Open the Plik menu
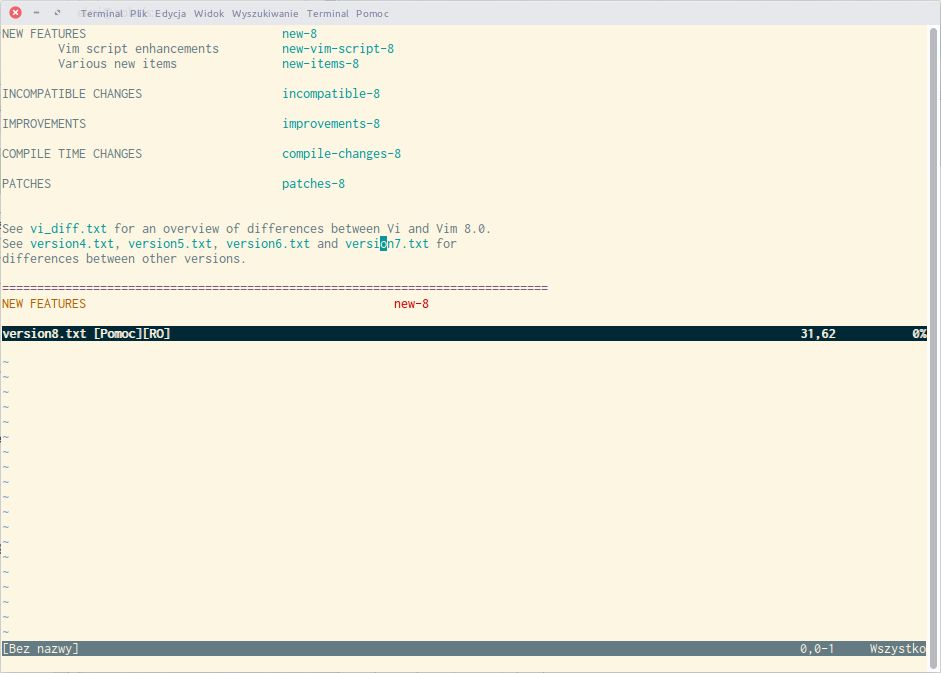This screenshot has width=941, height=673. (139, 13)
